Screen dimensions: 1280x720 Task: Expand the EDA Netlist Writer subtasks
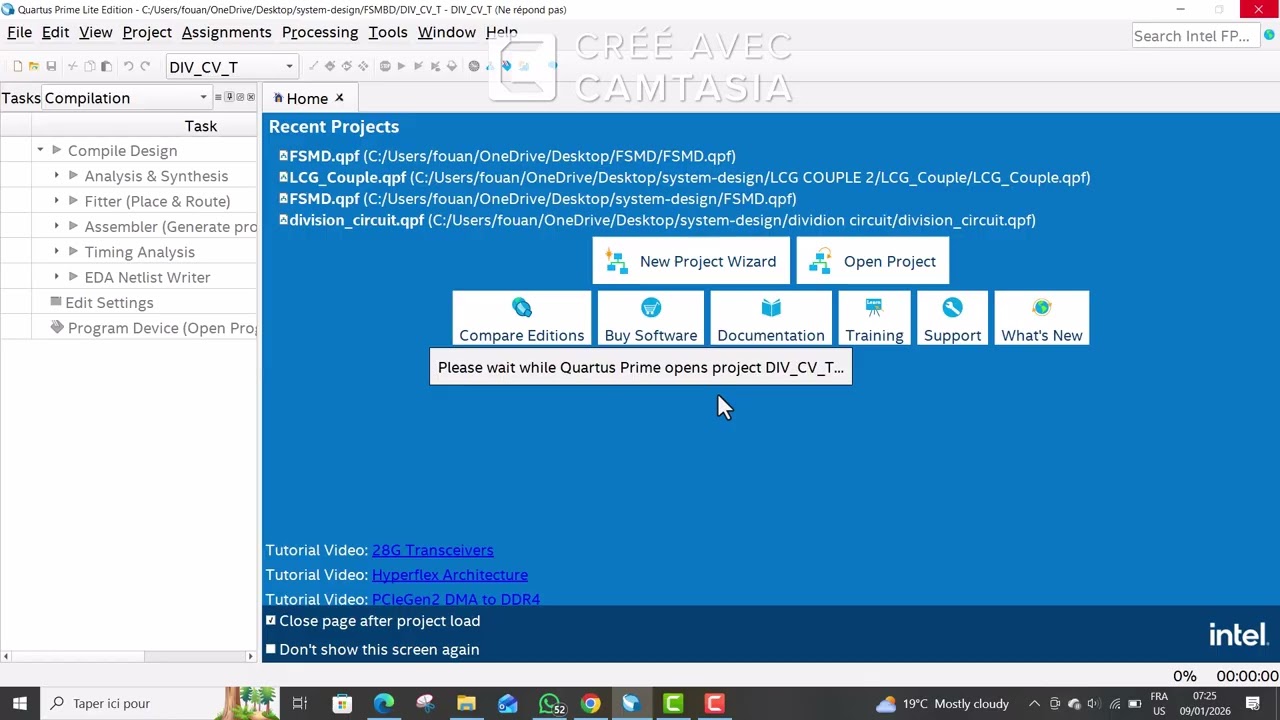57,277
